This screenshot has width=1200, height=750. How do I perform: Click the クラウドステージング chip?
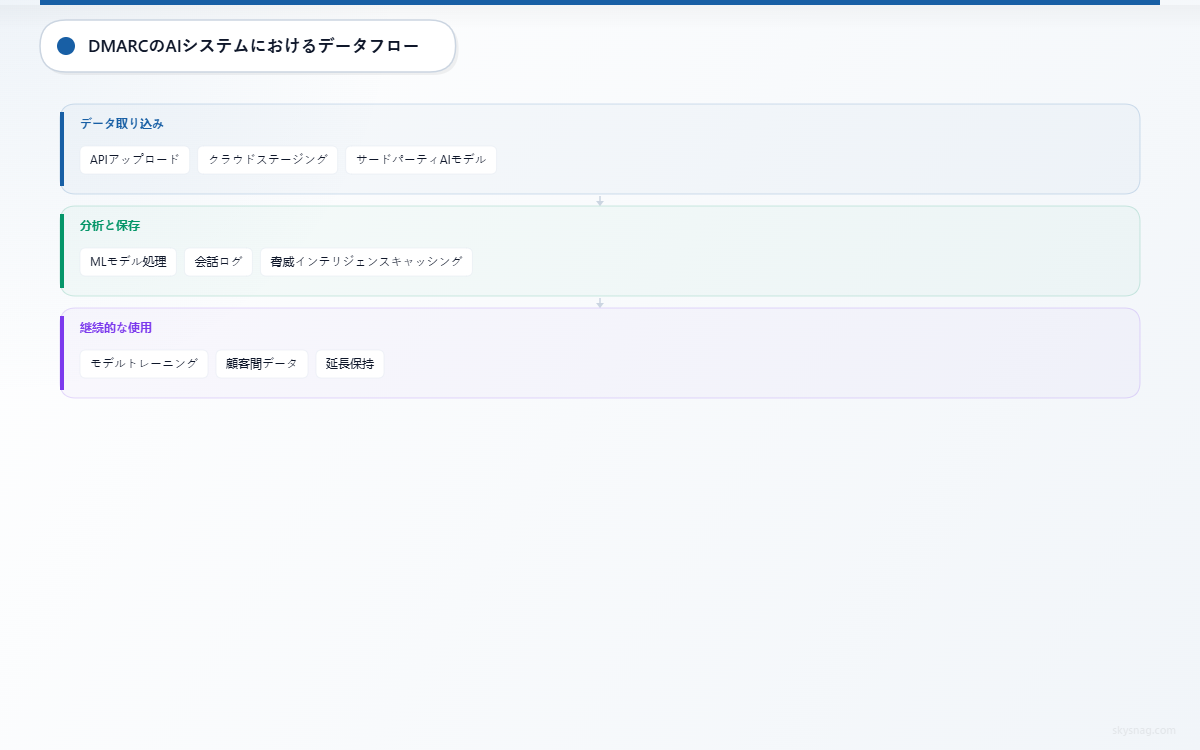click(268, 160)
